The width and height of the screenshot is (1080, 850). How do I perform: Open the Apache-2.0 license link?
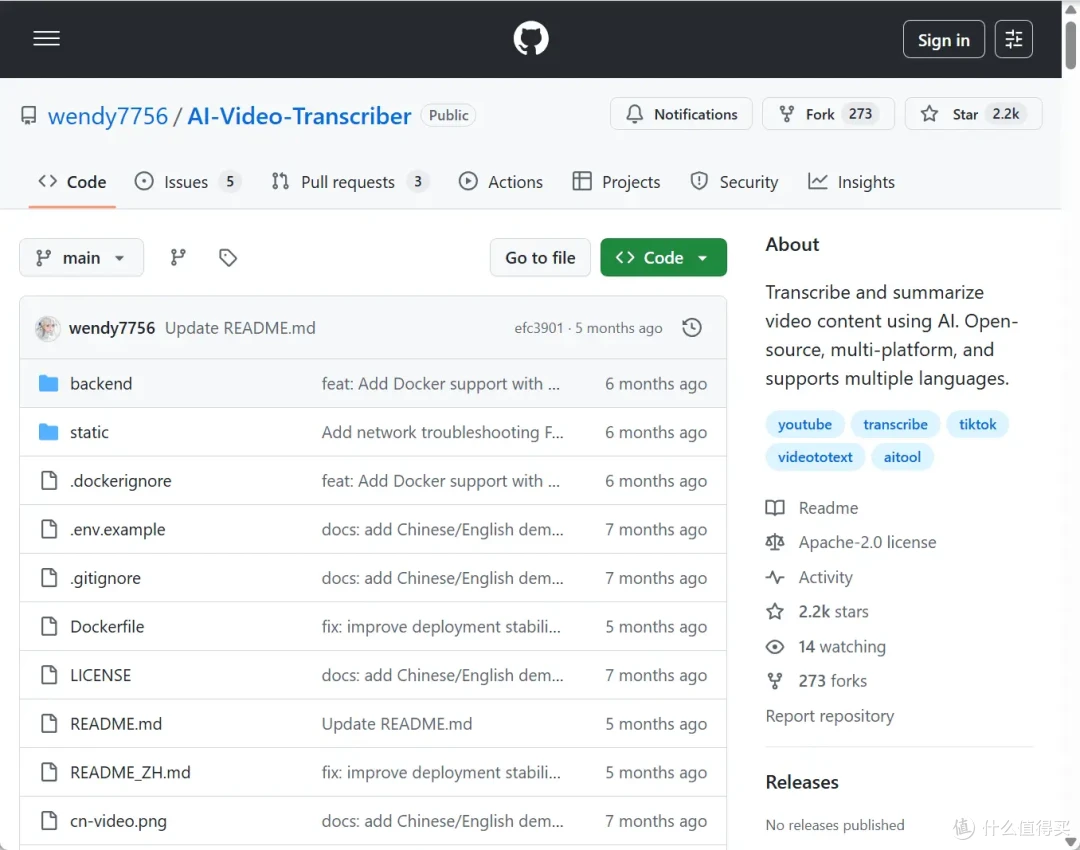click(867, 543)
